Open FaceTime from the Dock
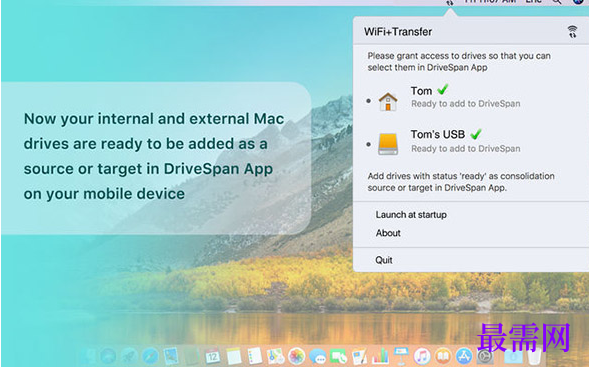 point(338,356)
